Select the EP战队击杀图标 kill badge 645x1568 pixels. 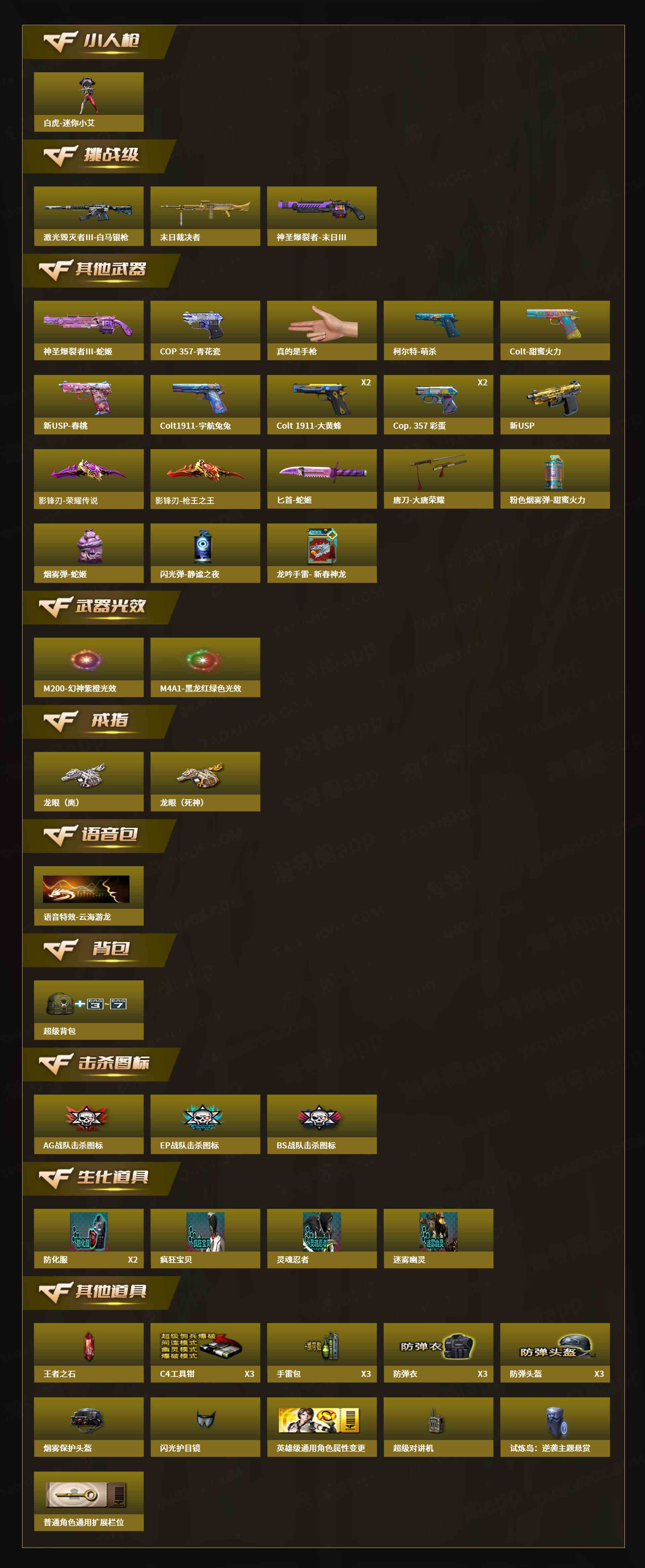coord(205,1124)
